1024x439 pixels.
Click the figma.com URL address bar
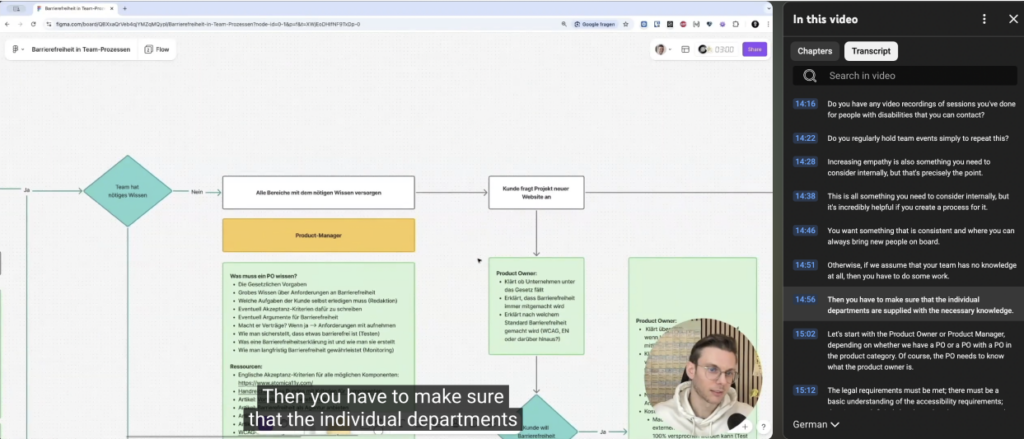click(x=209, y=24)
